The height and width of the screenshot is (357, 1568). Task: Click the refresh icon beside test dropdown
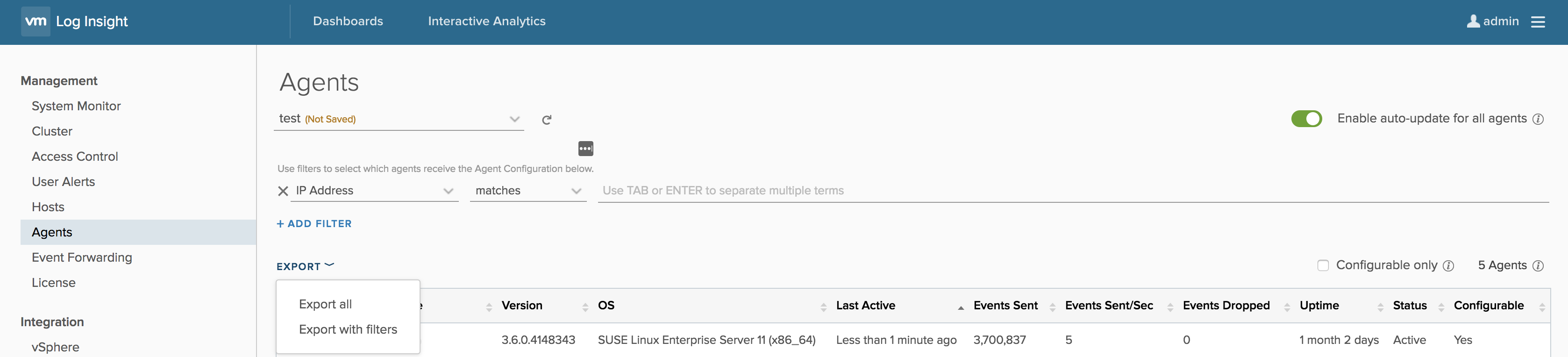(x=547, y=120)
